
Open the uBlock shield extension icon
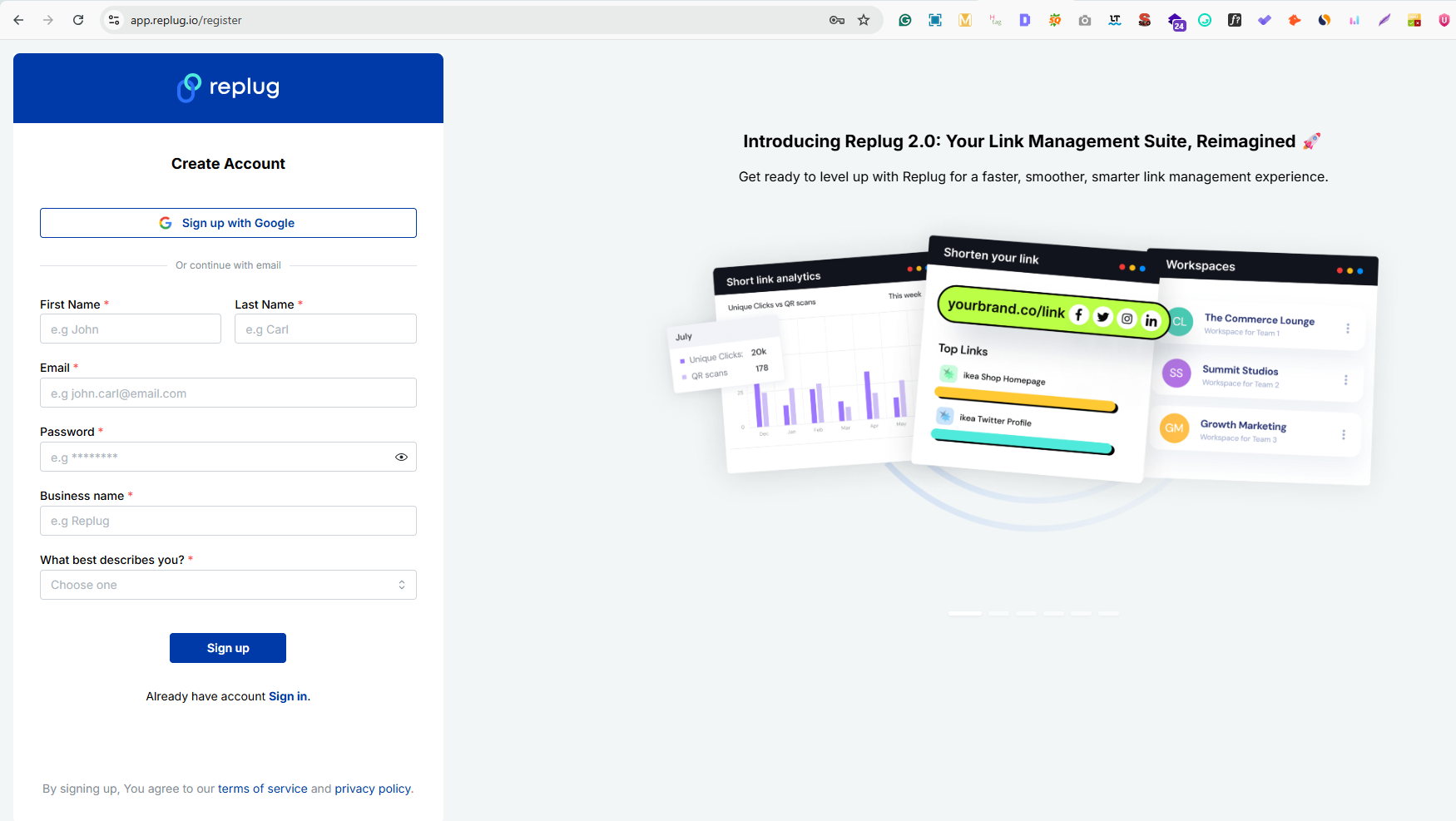click(x=1444, y=19)
